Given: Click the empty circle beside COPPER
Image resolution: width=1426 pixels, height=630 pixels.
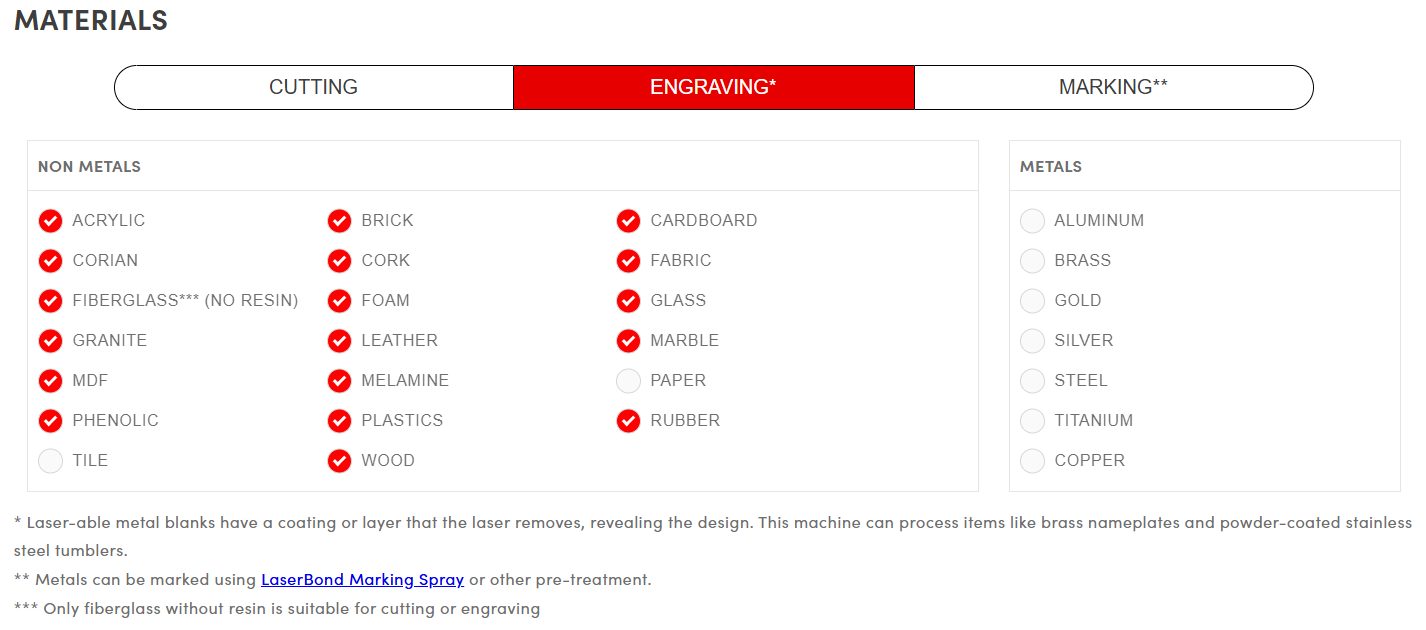Looking at the screenshot, I should pos(1032,461).
